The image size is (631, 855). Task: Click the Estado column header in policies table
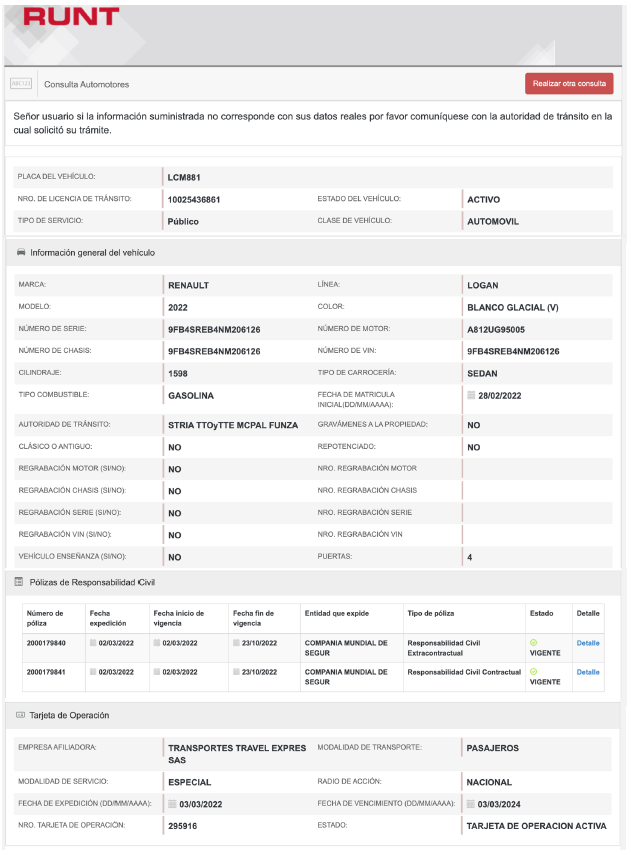point(540,612)
